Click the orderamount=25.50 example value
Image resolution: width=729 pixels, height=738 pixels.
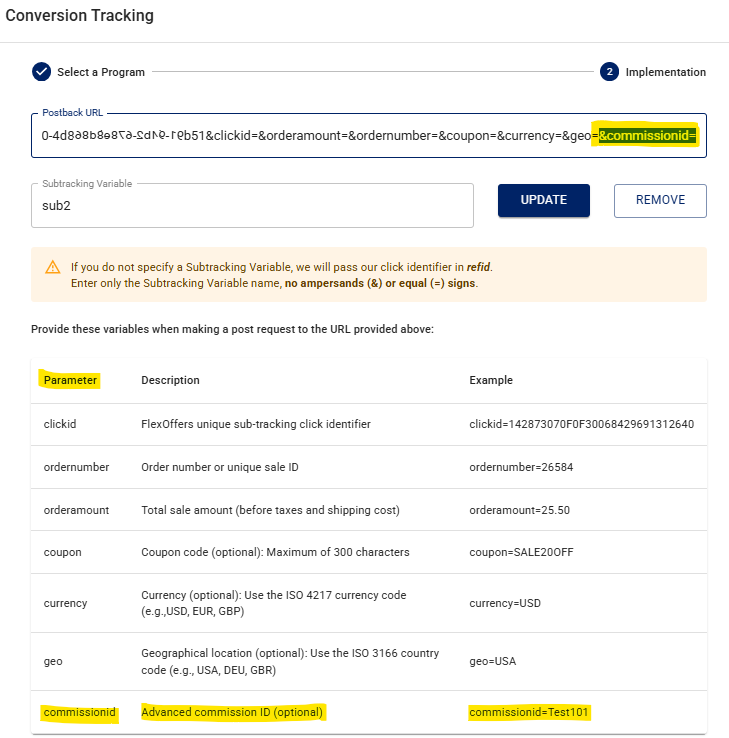click(x=520, y=510)
